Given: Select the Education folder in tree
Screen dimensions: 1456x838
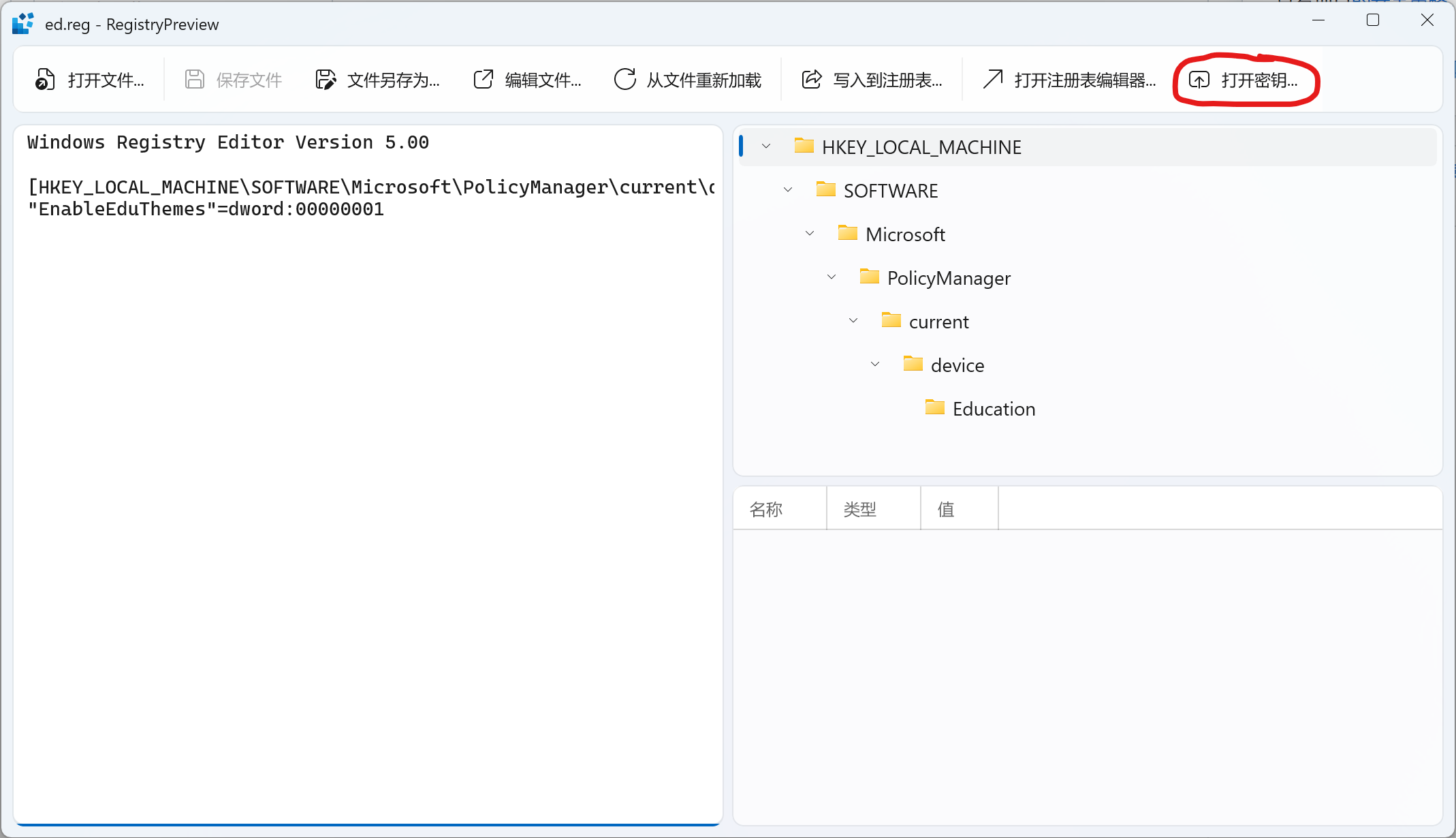Looking at the screenshot, I should [x=994, y=408].
